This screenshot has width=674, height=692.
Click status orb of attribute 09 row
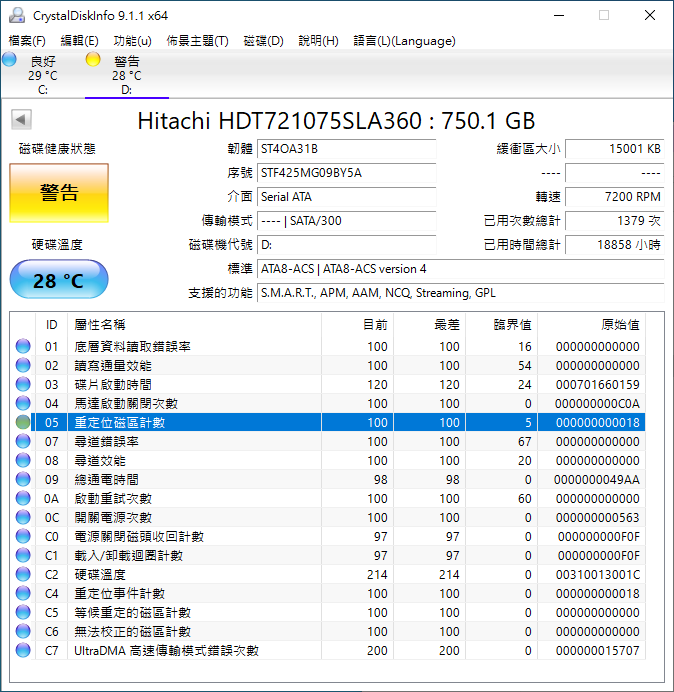tap(23, 479)
